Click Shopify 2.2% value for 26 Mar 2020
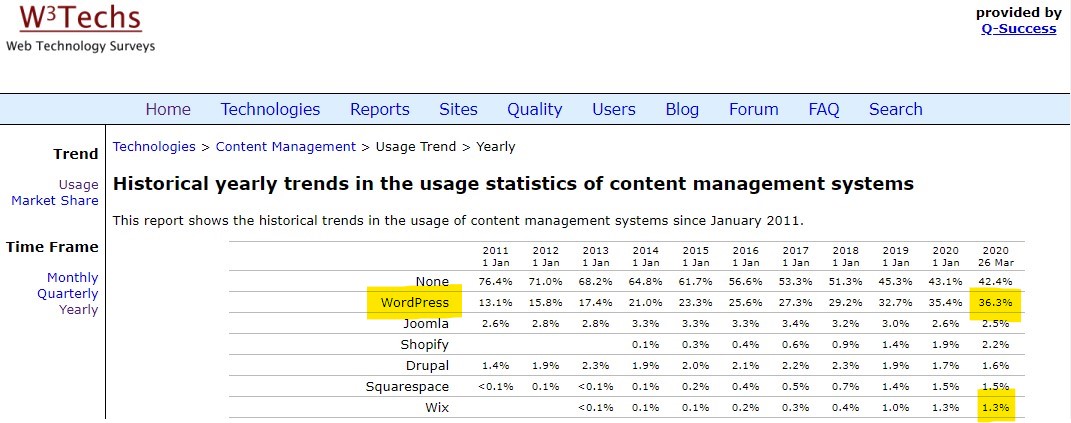Viewport: 1071px width, 423px height. point(994,344)
